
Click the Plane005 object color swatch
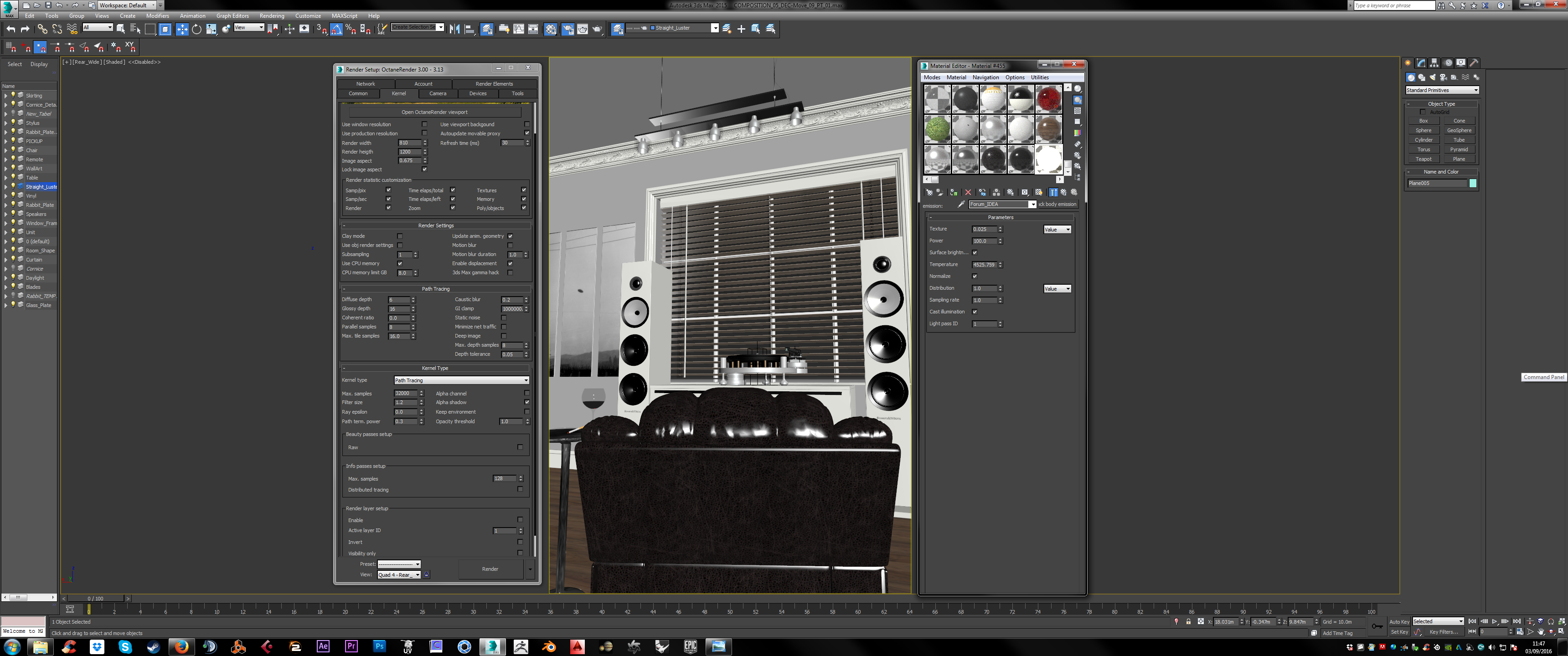(1472, 183)
